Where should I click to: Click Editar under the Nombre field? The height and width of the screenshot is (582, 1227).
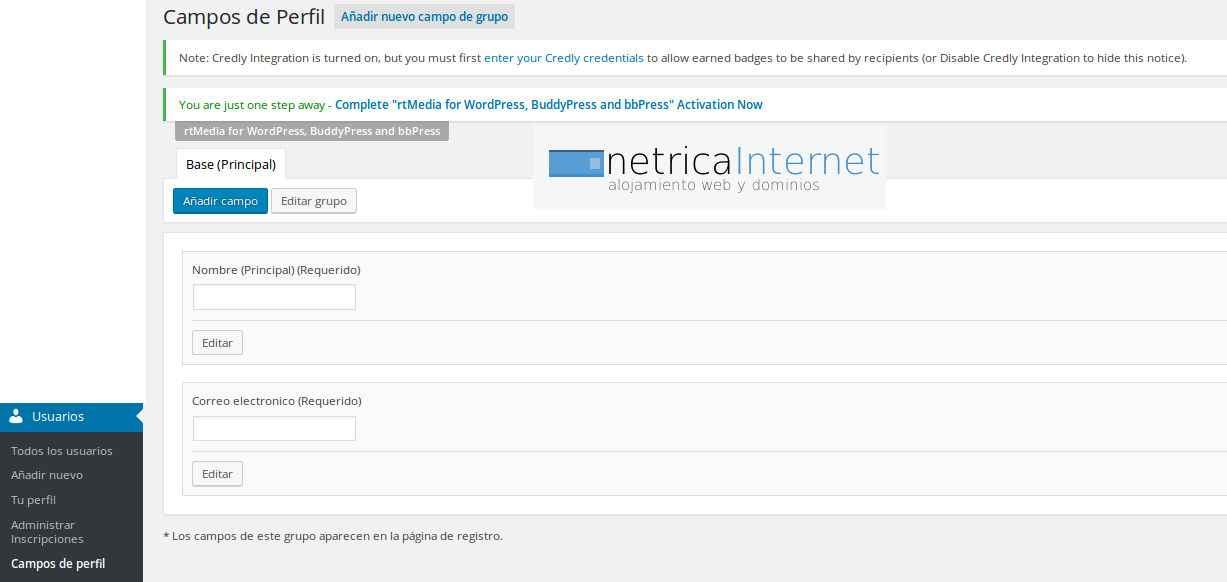pos(217,343)
